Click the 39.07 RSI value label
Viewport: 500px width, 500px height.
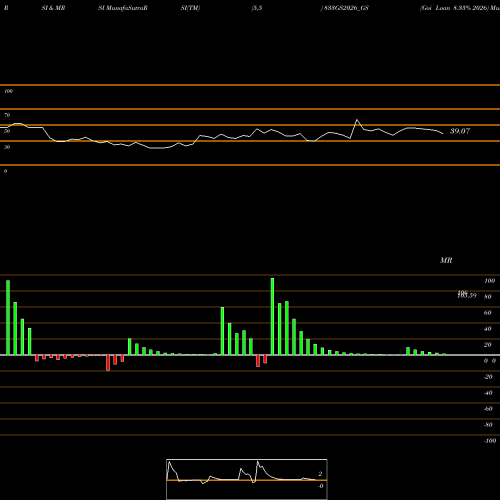(x=460, y=131)
